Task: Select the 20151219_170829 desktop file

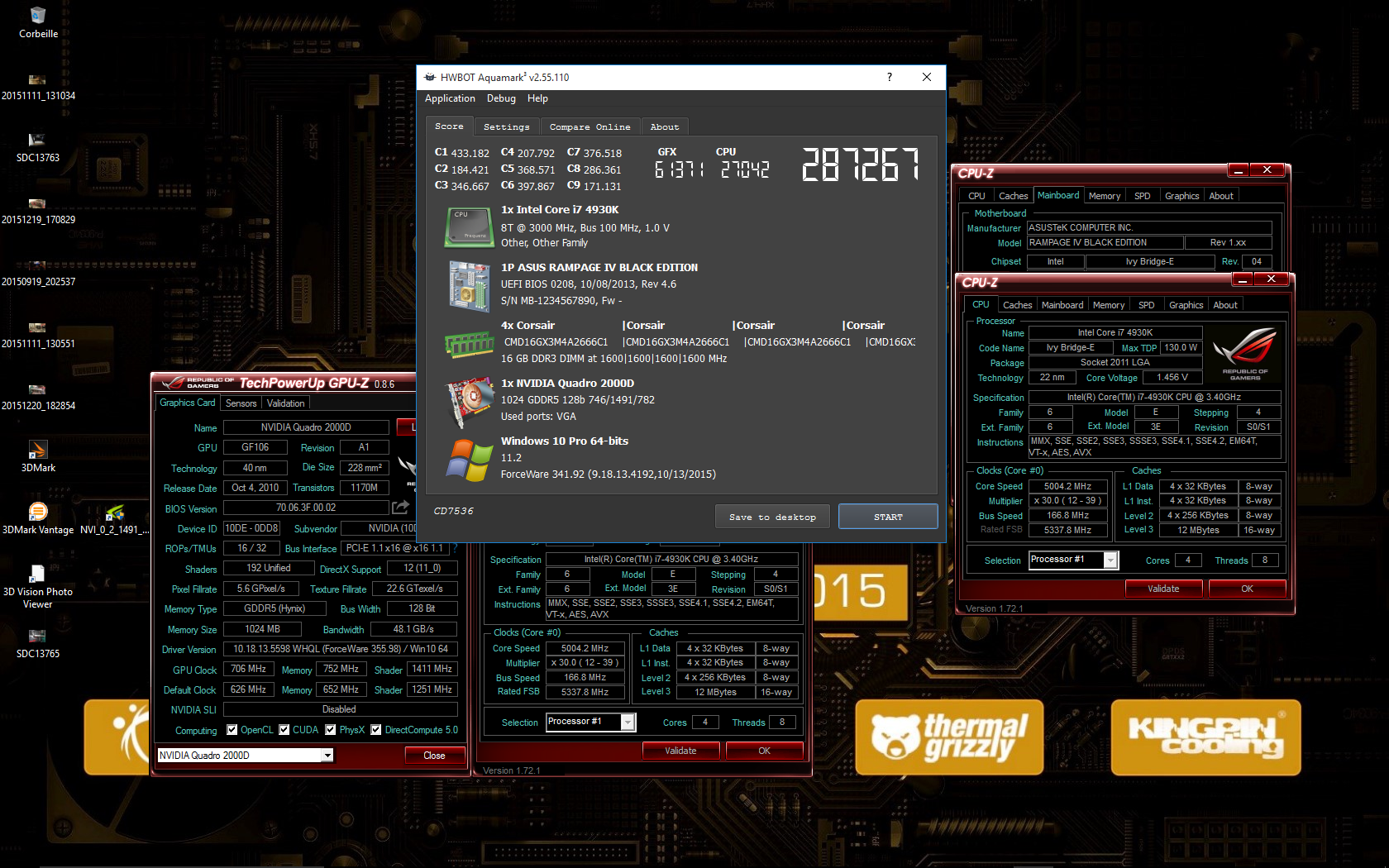Action: pos(37,203)
